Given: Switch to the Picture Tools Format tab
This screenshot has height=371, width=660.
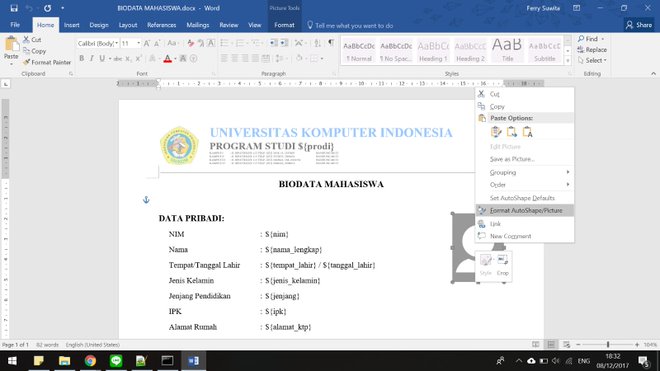Looking at the screenshot, I should coord(284,25).
